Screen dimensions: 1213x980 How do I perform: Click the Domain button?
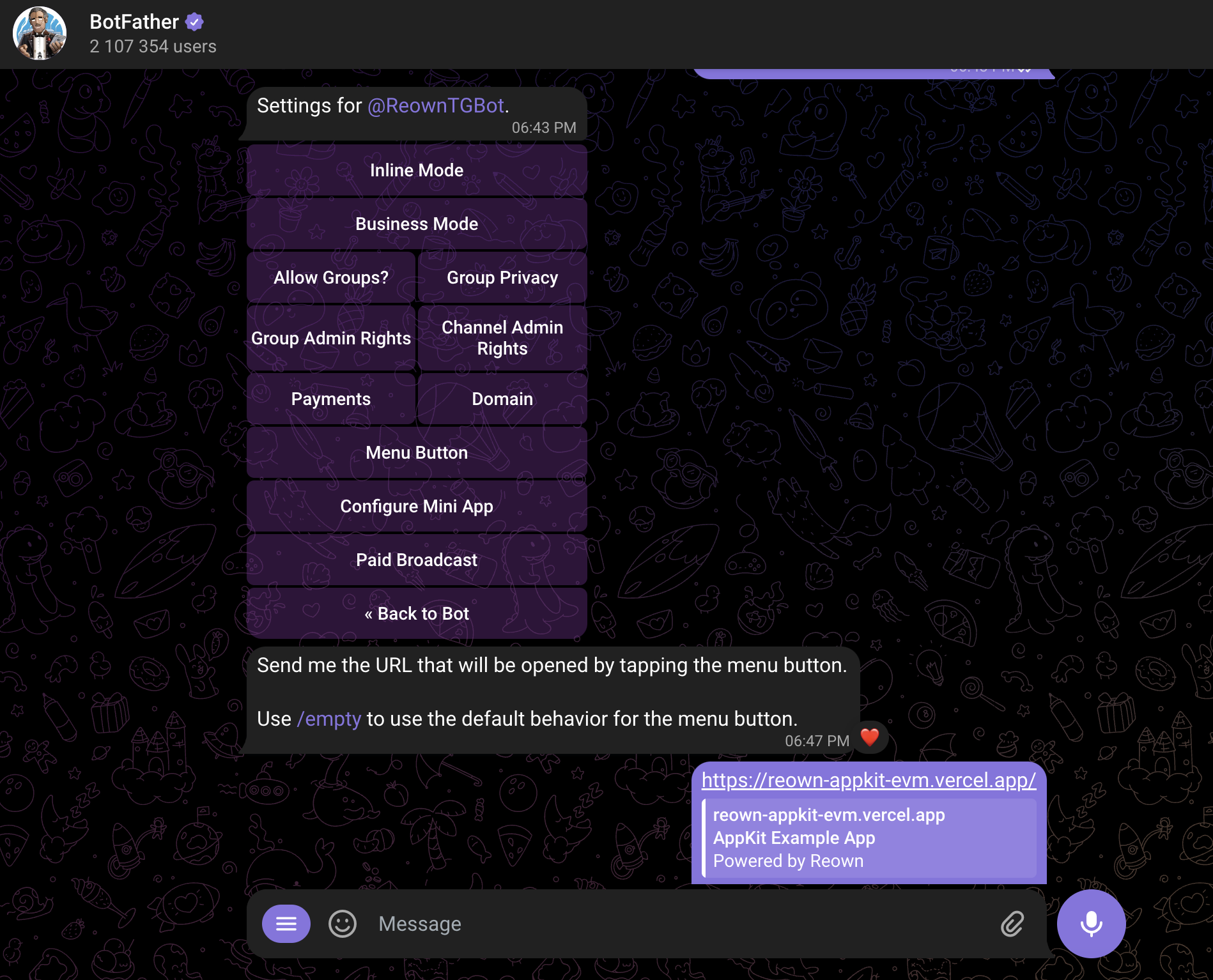pyautogui.click(x=502, y=399)
